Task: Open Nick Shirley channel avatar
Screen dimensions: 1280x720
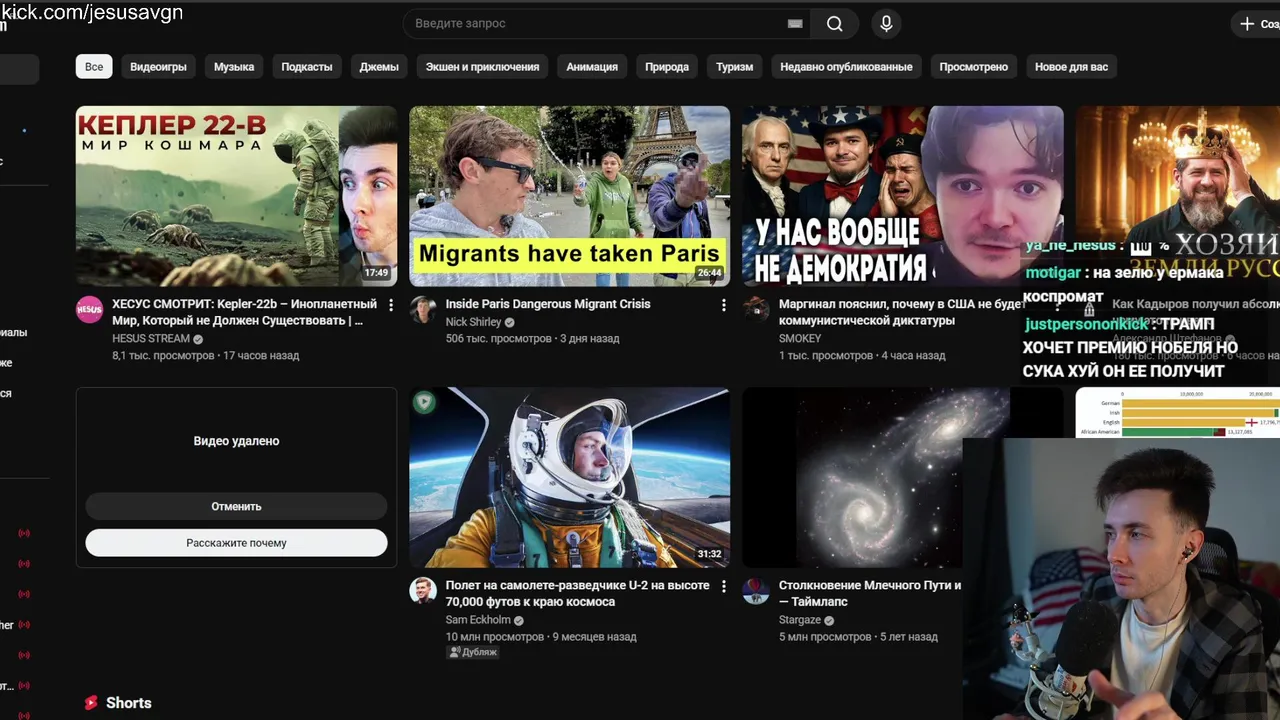Action: pyautogui.click(x=423, y=309)
